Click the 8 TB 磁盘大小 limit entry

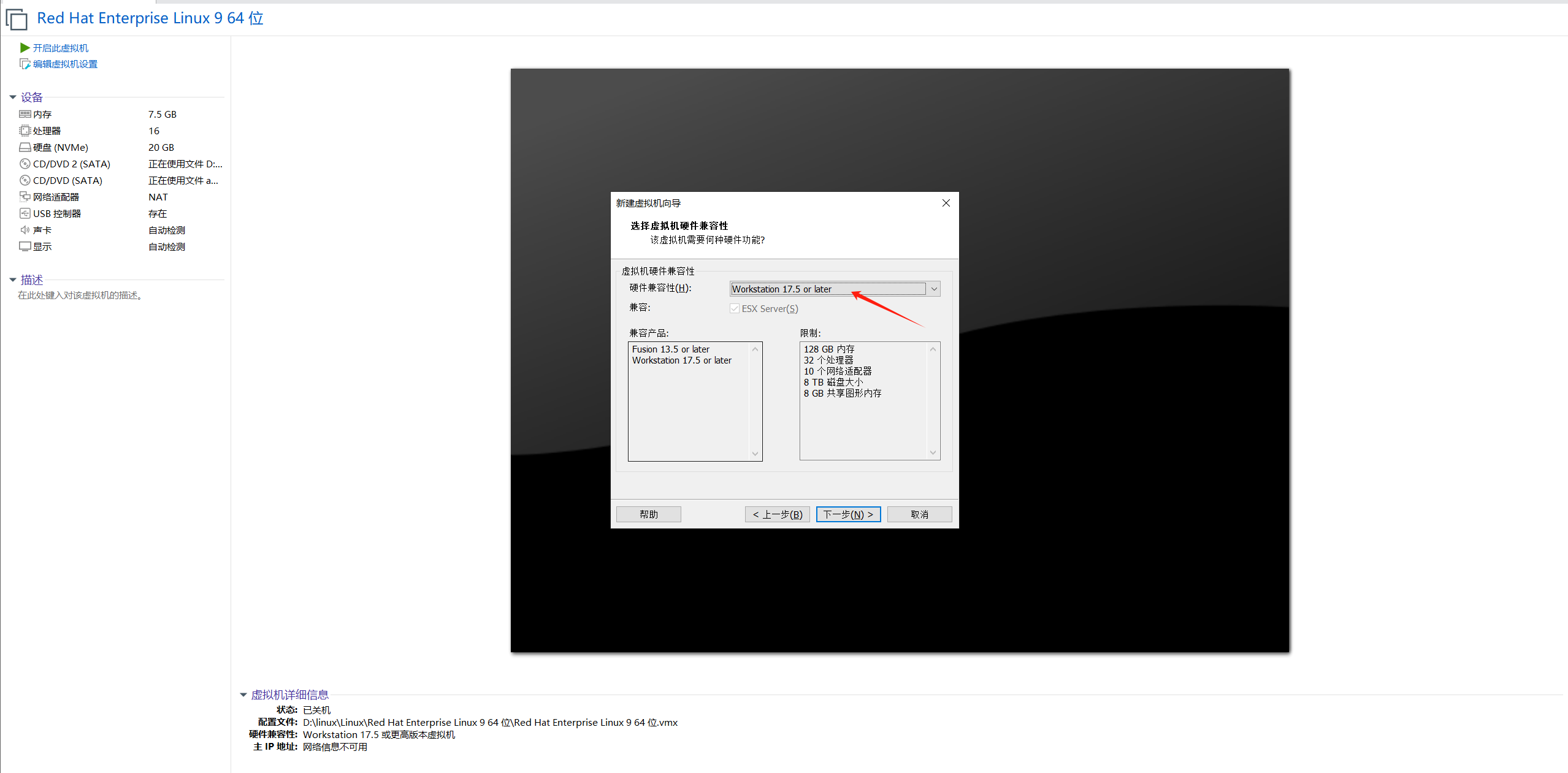click(x=833, y=383)
